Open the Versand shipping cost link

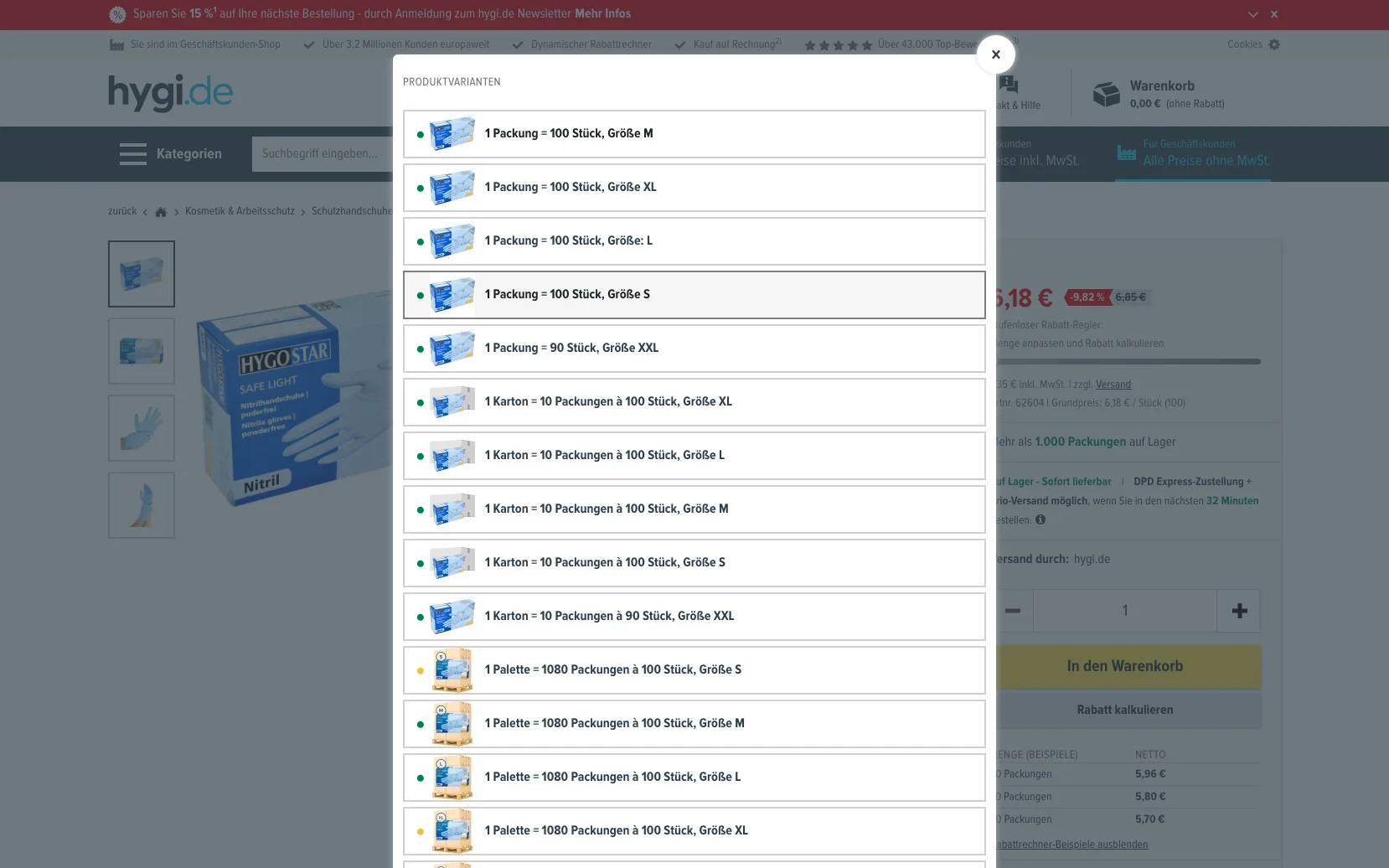coord(1113,385)
